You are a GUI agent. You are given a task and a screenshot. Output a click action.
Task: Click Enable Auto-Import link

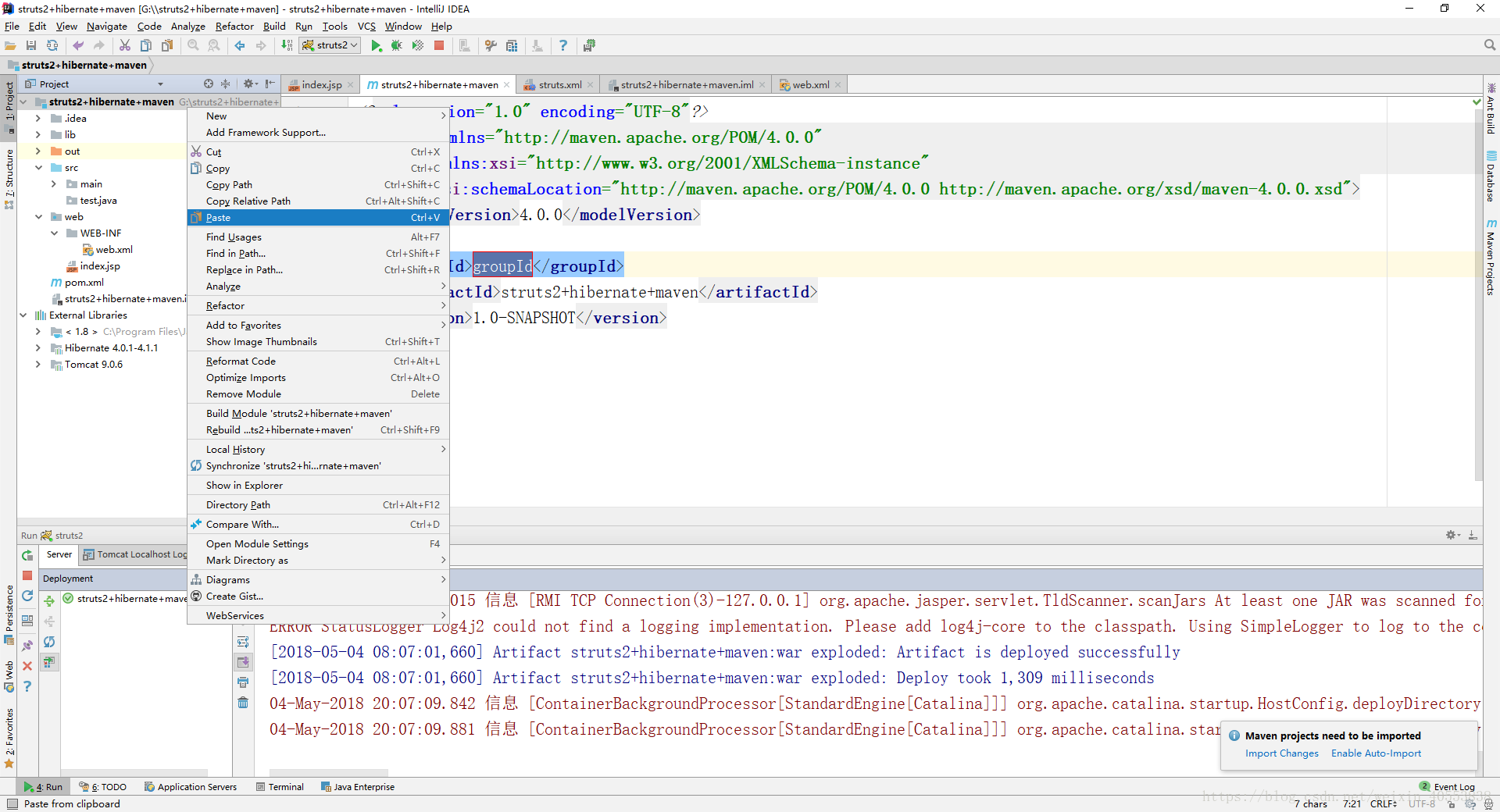(1376, 753)
